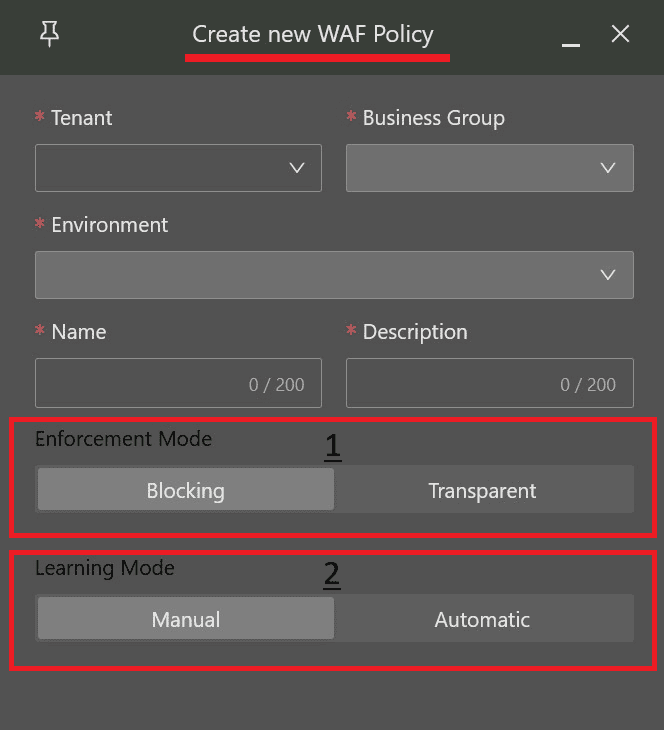Set learning mode to Automatic

click(482, 619)
